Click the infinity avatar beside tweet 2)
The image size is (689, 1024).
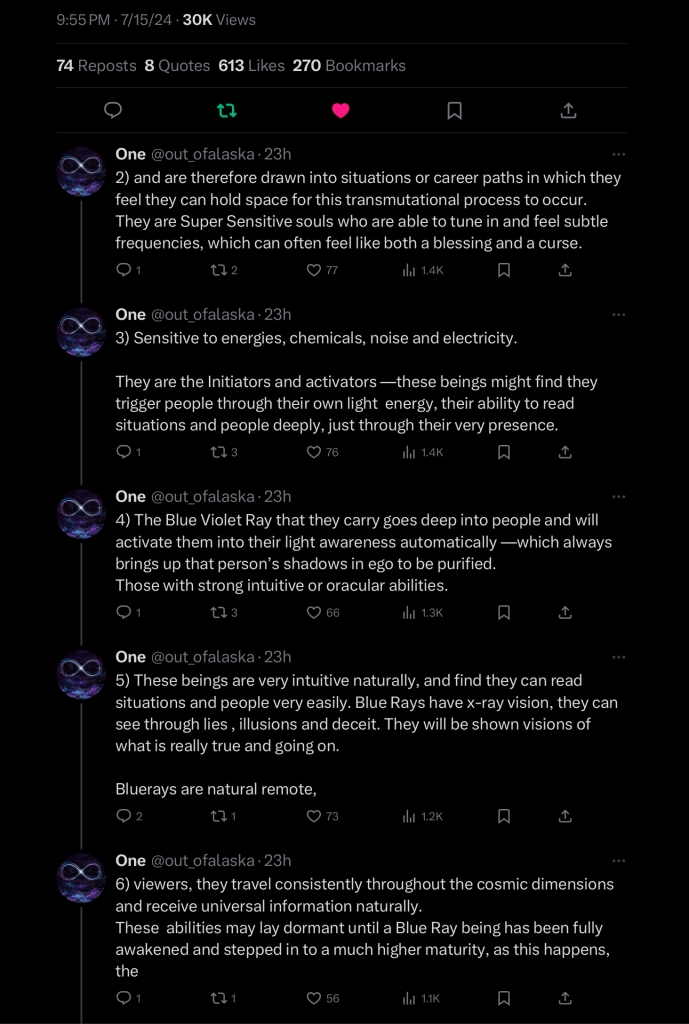point(81,172)
